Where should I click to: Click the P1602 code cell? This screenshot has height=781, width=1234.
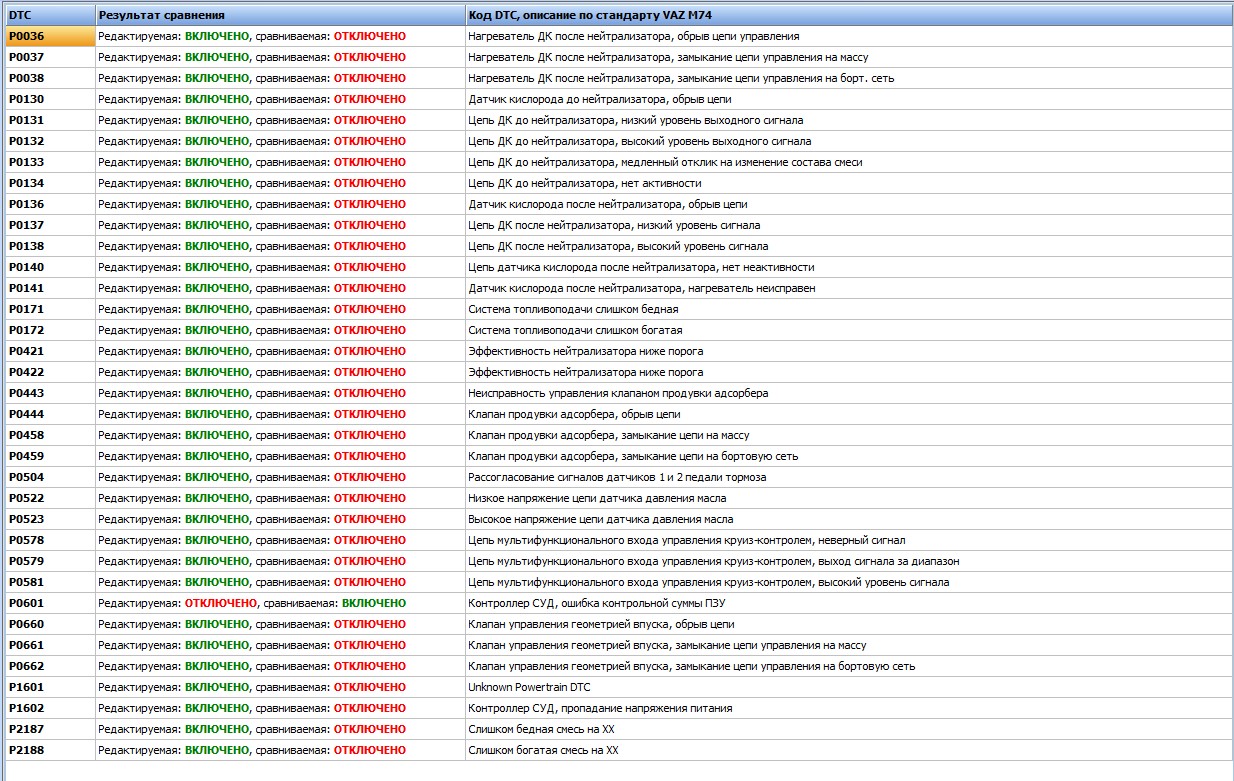(50, 708)
